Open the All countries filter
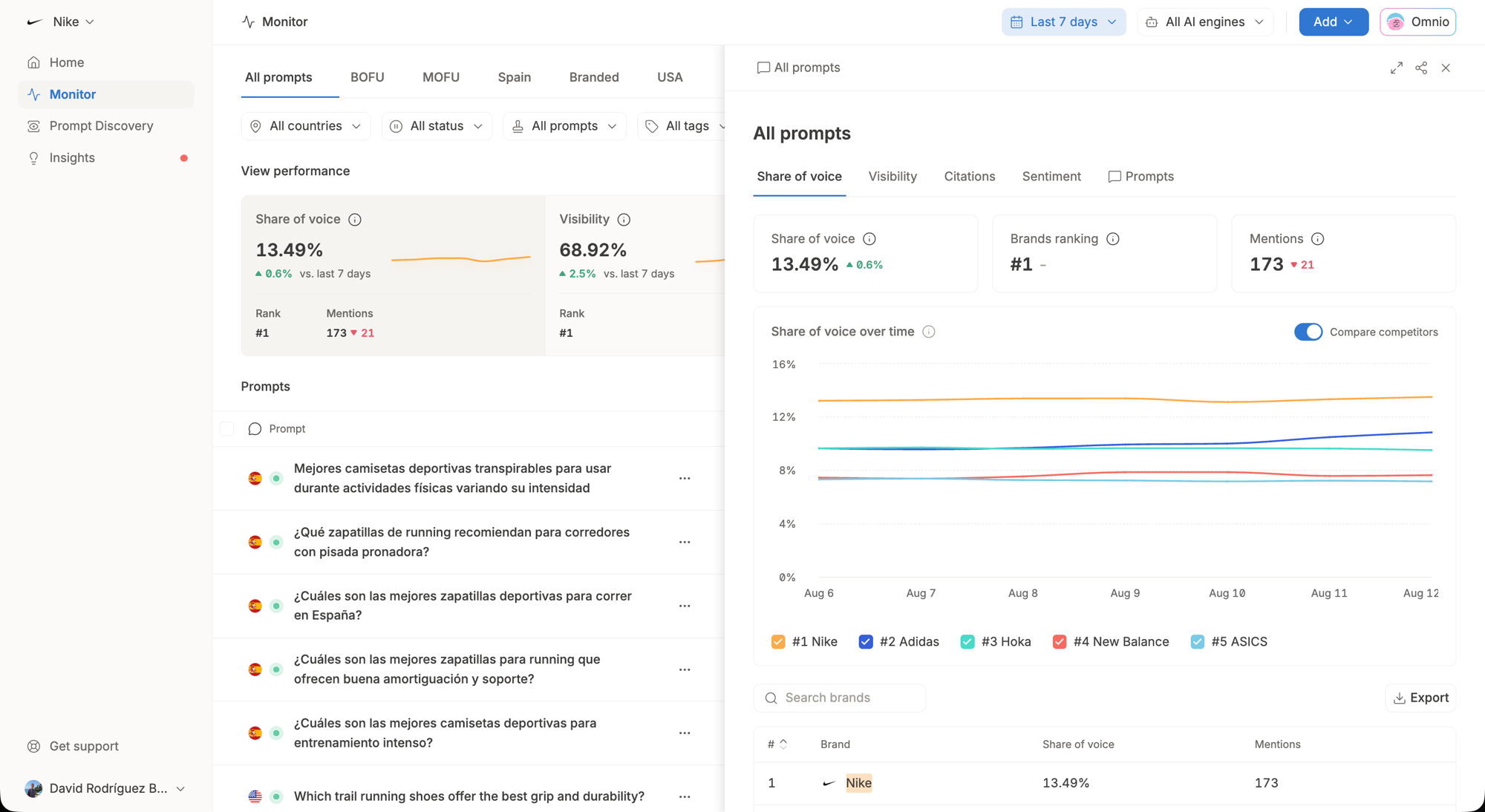The image size is (1485, 812). pyautogui.click(x=306, y=126)
